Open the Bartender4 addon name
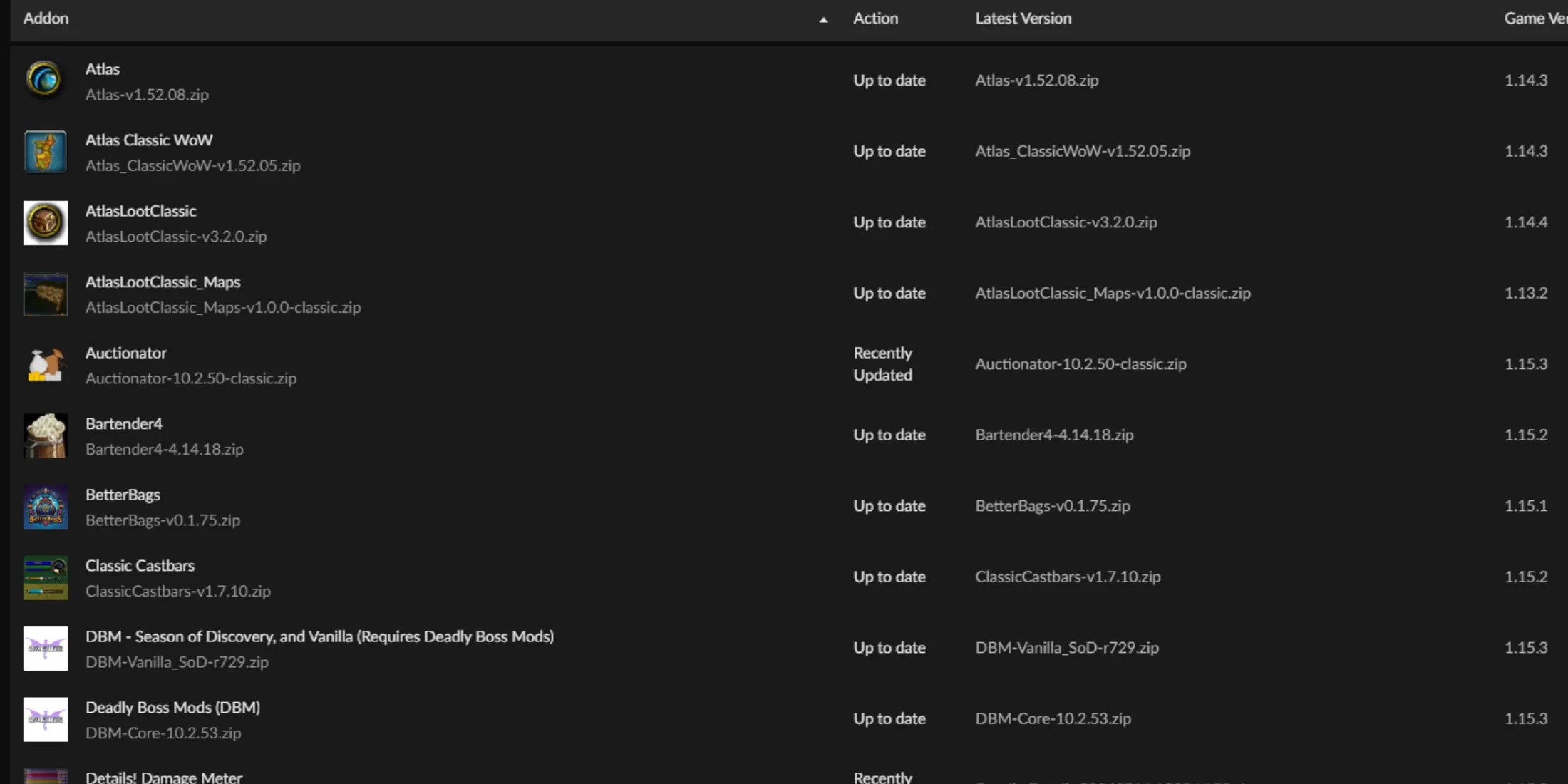Viewport: 1568px width, 784px height. [124, 424]
